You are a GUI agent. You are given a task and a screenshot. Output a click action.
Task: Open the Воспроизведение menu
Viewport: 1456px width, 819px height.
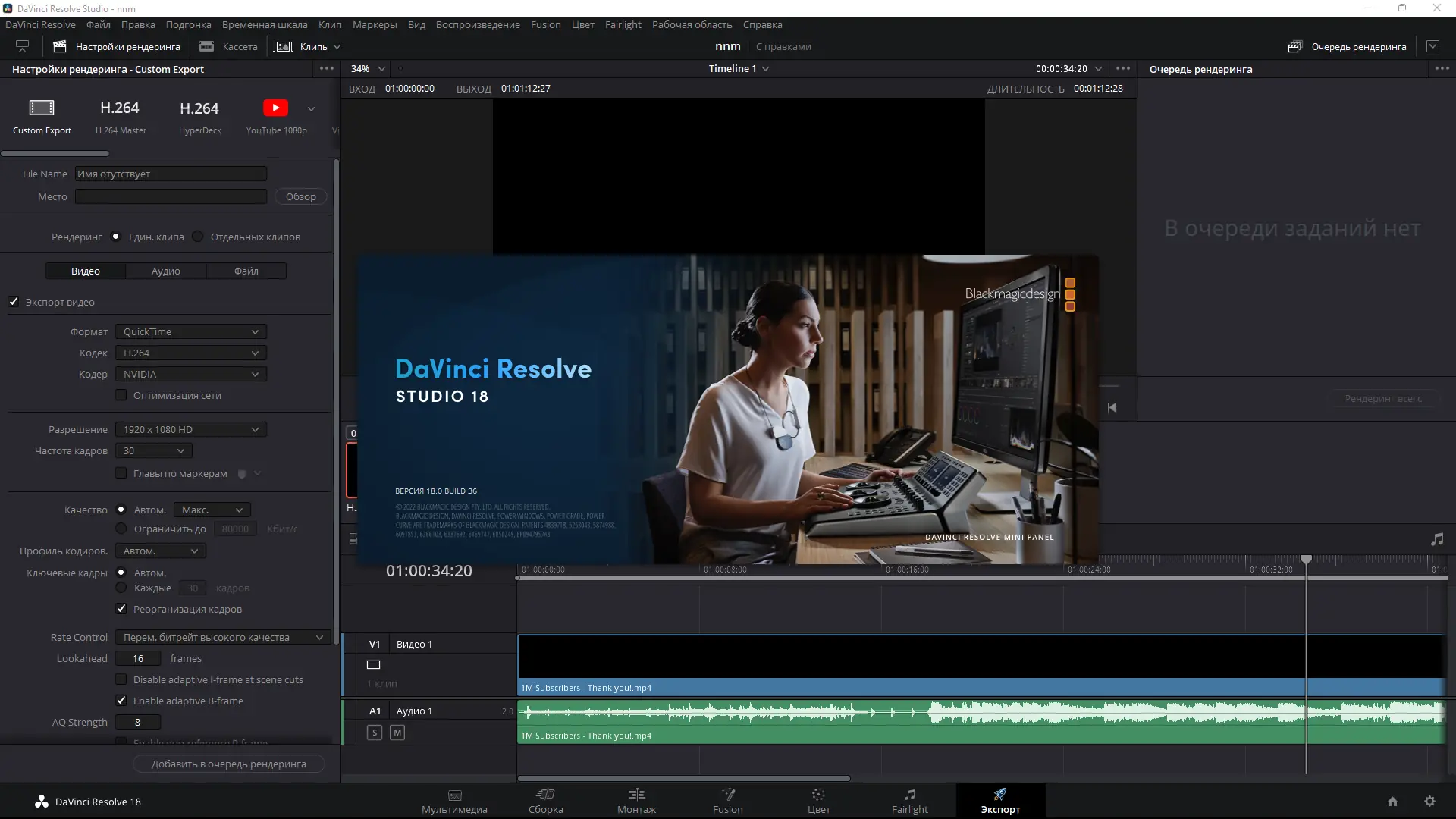tap(478, 25)
